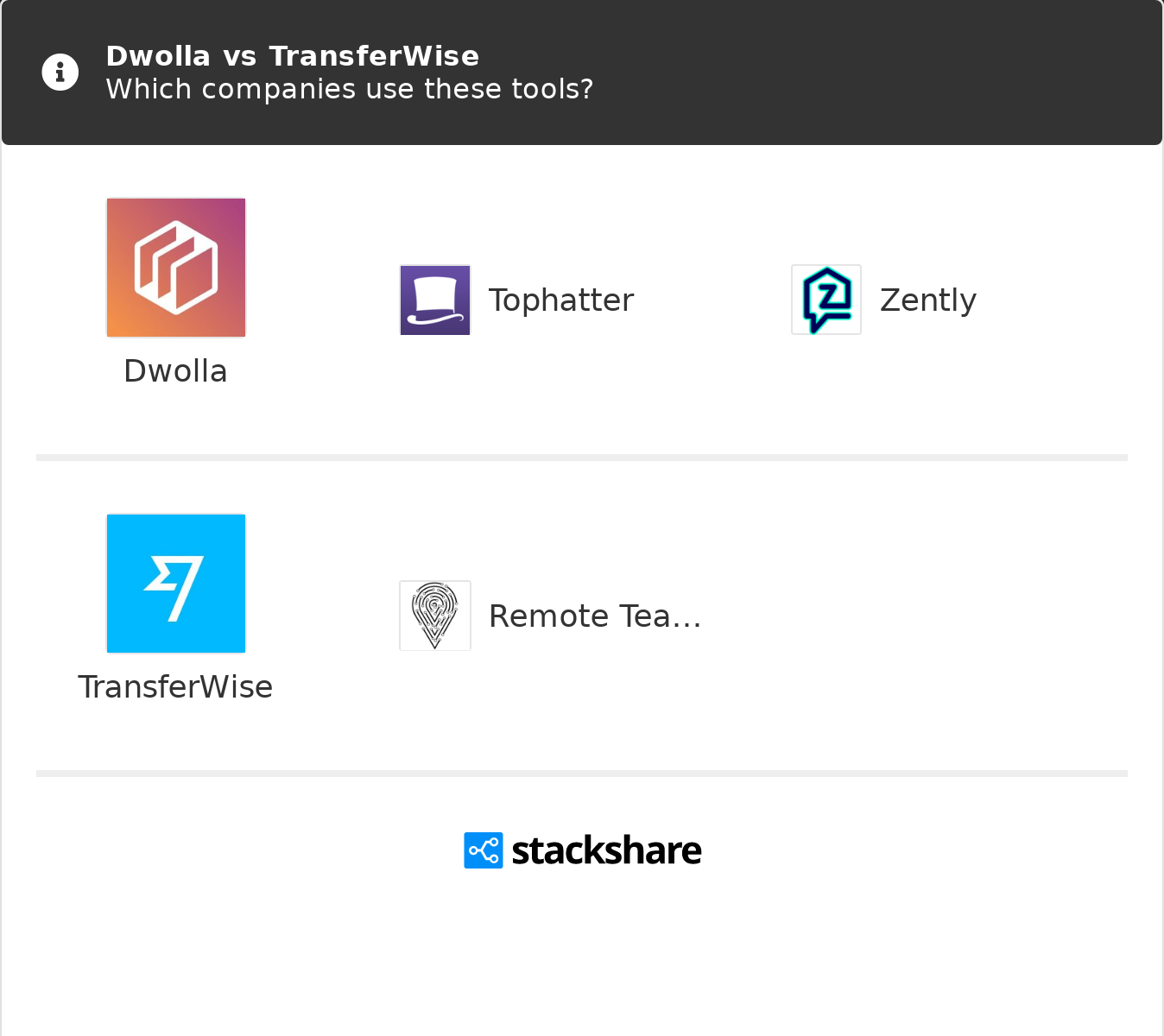Image resolution: width=1164 pixels, height=1036 pixels.
Task: Click the divider line below Dwolla row
Action: pyautogui.click(x=582, y=458)
